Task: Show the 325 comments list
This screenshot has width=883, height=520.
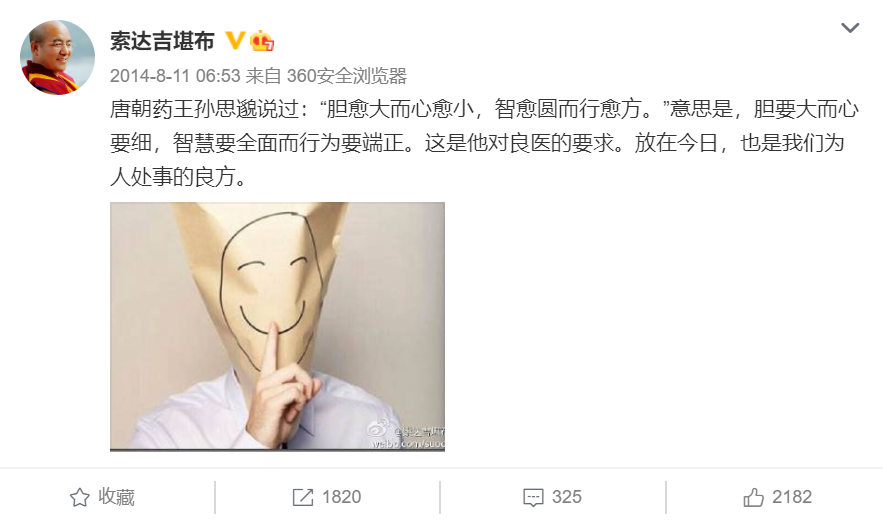Action: tap(567, 497)
